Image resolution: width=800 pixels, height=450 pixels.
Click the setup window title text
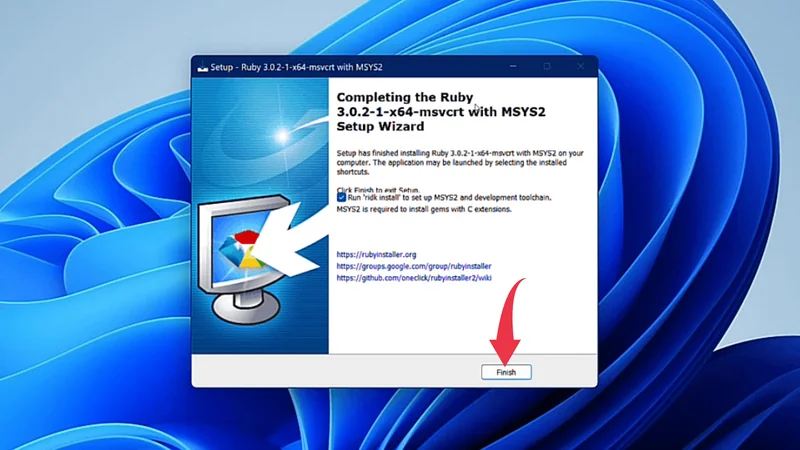[296, 67]
